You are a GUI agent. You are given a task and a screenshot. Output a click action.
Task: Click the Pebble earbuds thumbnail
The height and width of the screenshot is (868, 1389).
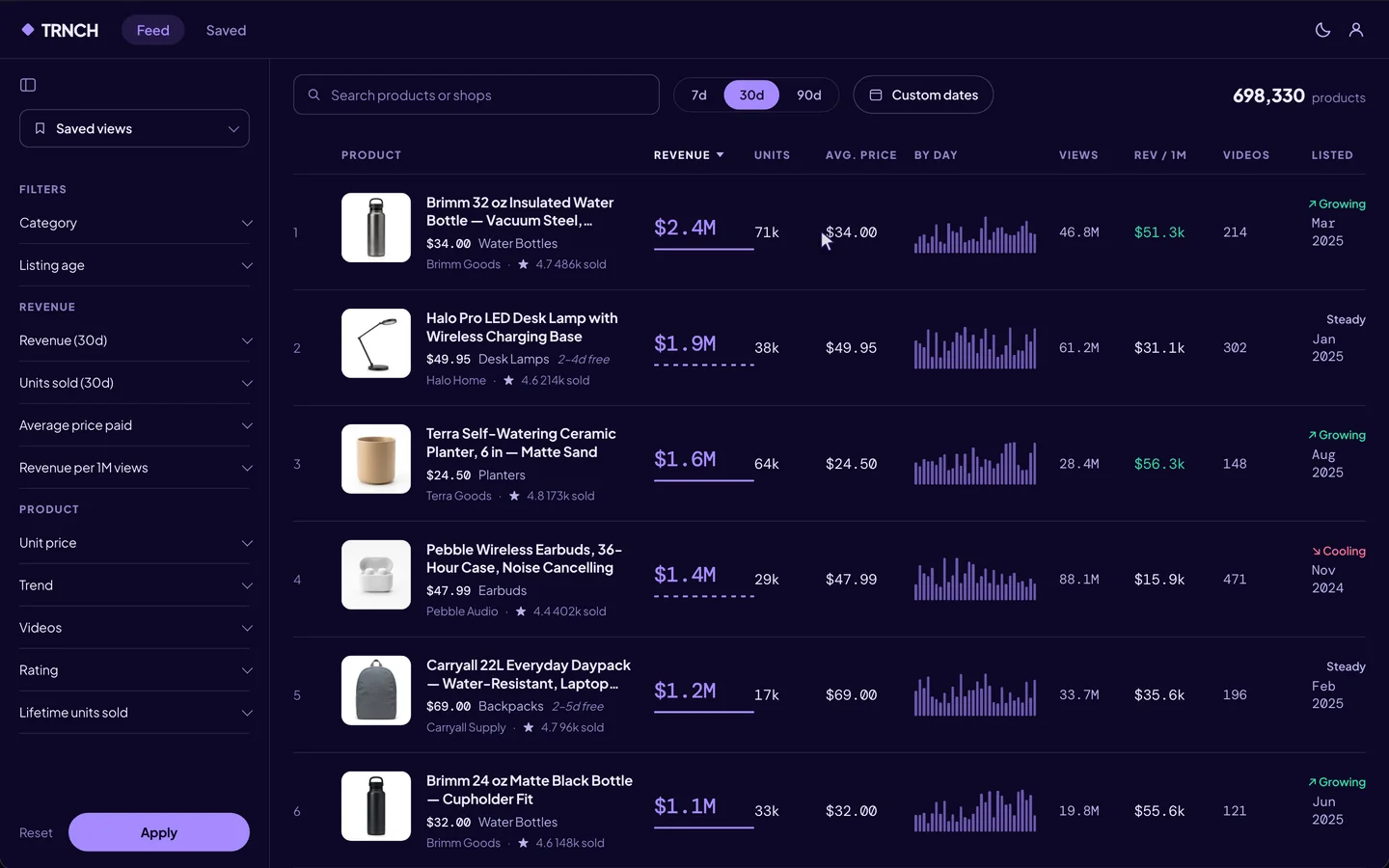[x=376, y=575]
